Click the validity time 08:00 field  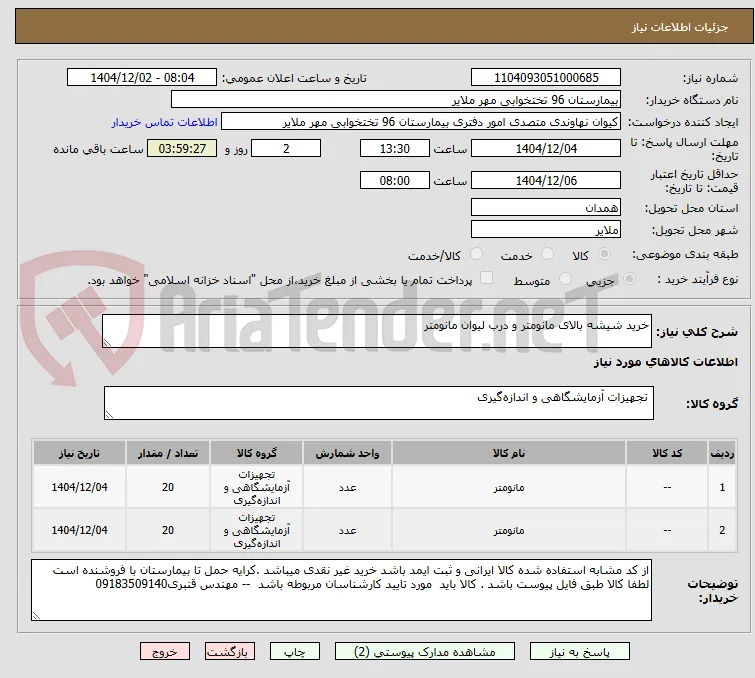[x=395, y=181]
